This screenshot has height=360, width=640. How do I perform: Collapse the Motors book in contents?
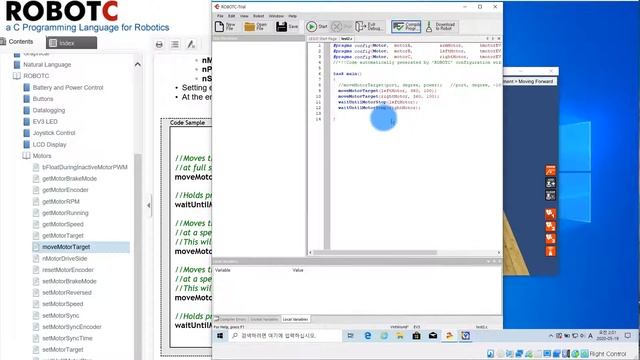tap(42, 156)
